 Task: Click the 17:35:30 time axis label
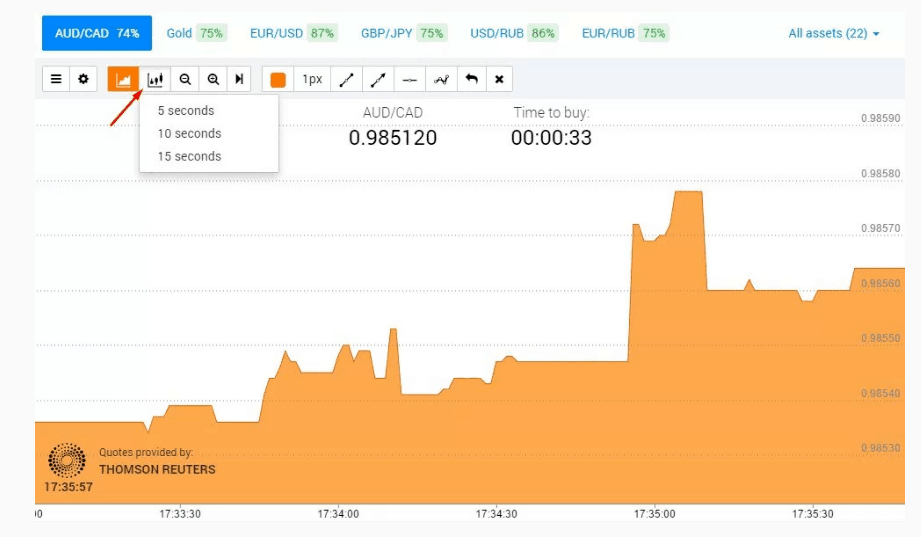(812, 513)
